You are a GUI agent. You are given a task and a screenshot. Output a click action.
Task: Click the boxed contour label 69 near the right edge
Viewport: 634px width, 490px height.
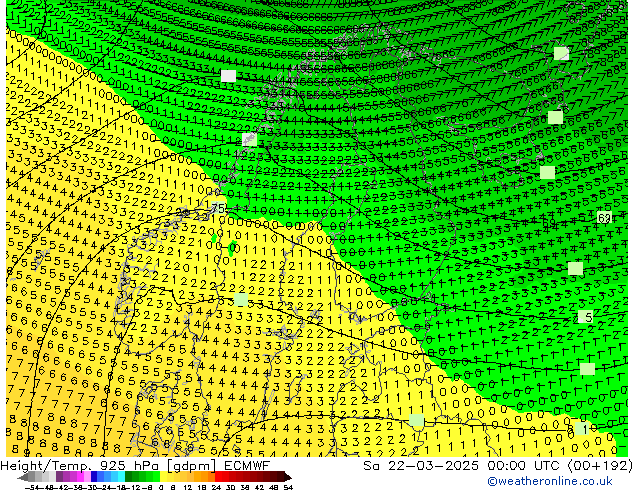tap(604, 218)
